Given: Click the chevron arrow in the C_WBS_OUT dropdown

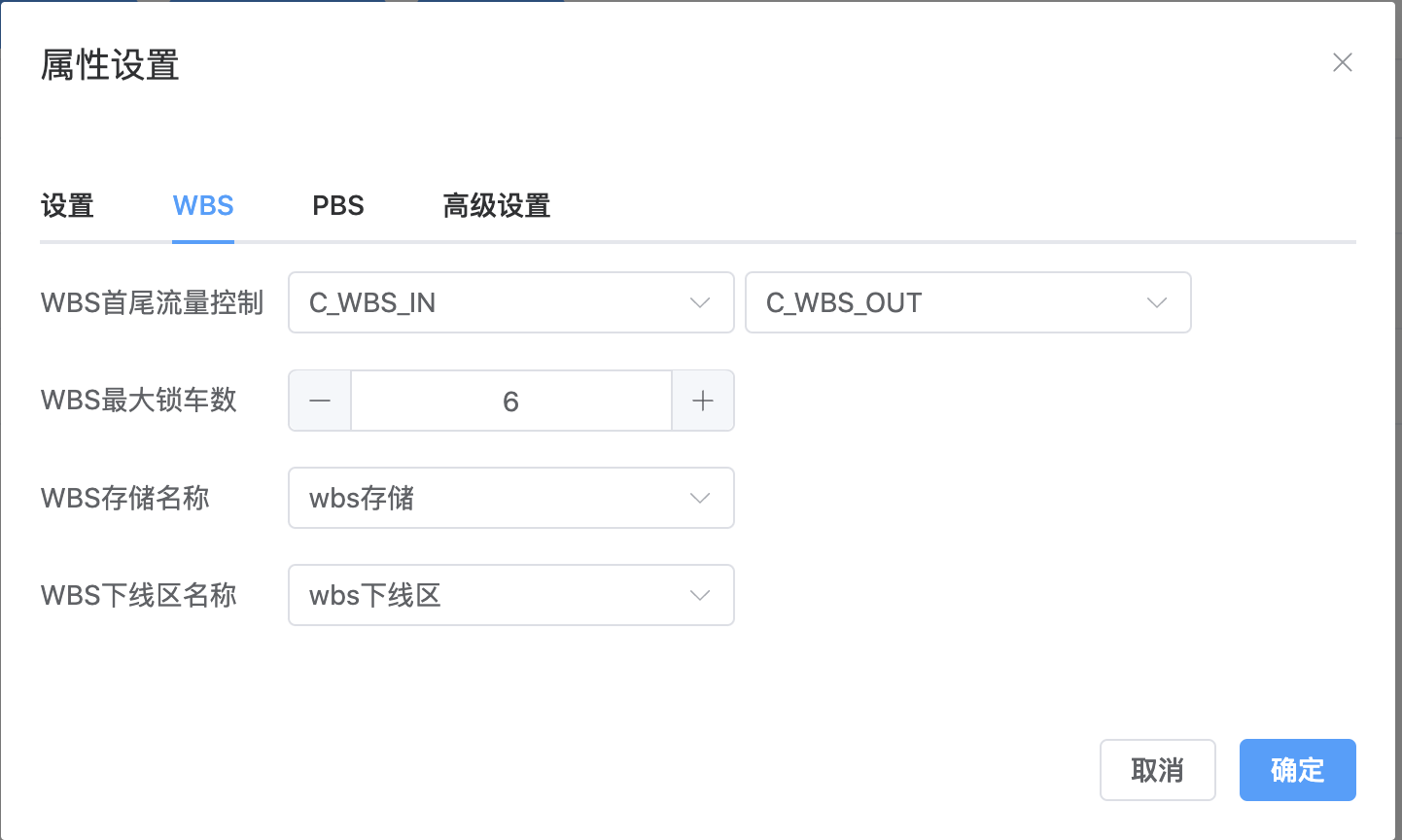Looking at the screenshot, I should click(x=1157, y=303).
